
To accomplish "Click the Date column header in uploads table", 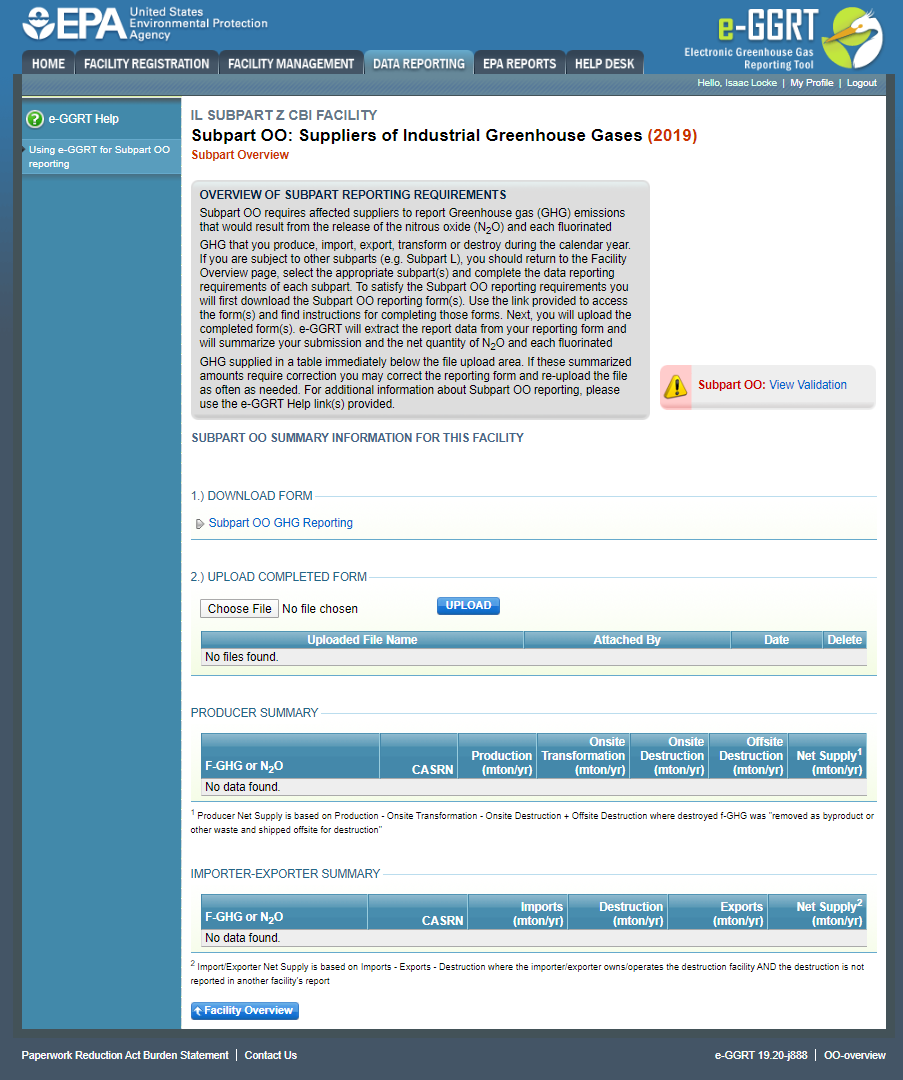I will [x=776, y=640].
